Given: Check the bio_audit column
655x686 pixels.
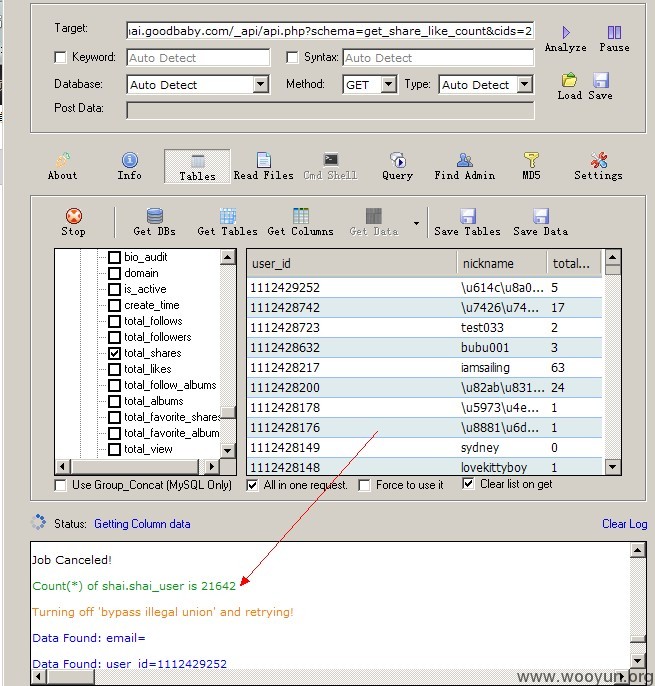Looking at the screenshot, I should [x=115, y=257].
